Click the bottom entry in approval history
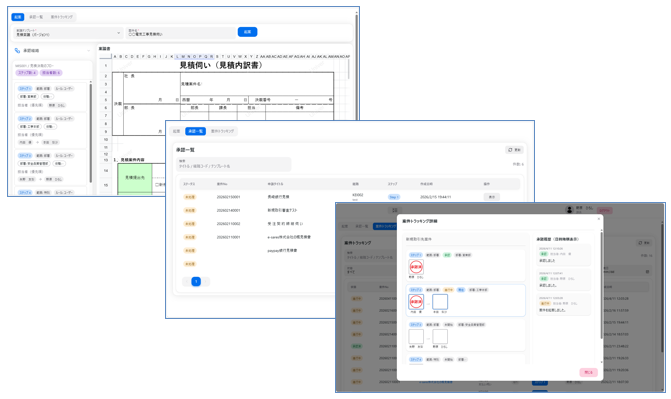This screenshot has height=399, width=671. (x=563, y=304)
